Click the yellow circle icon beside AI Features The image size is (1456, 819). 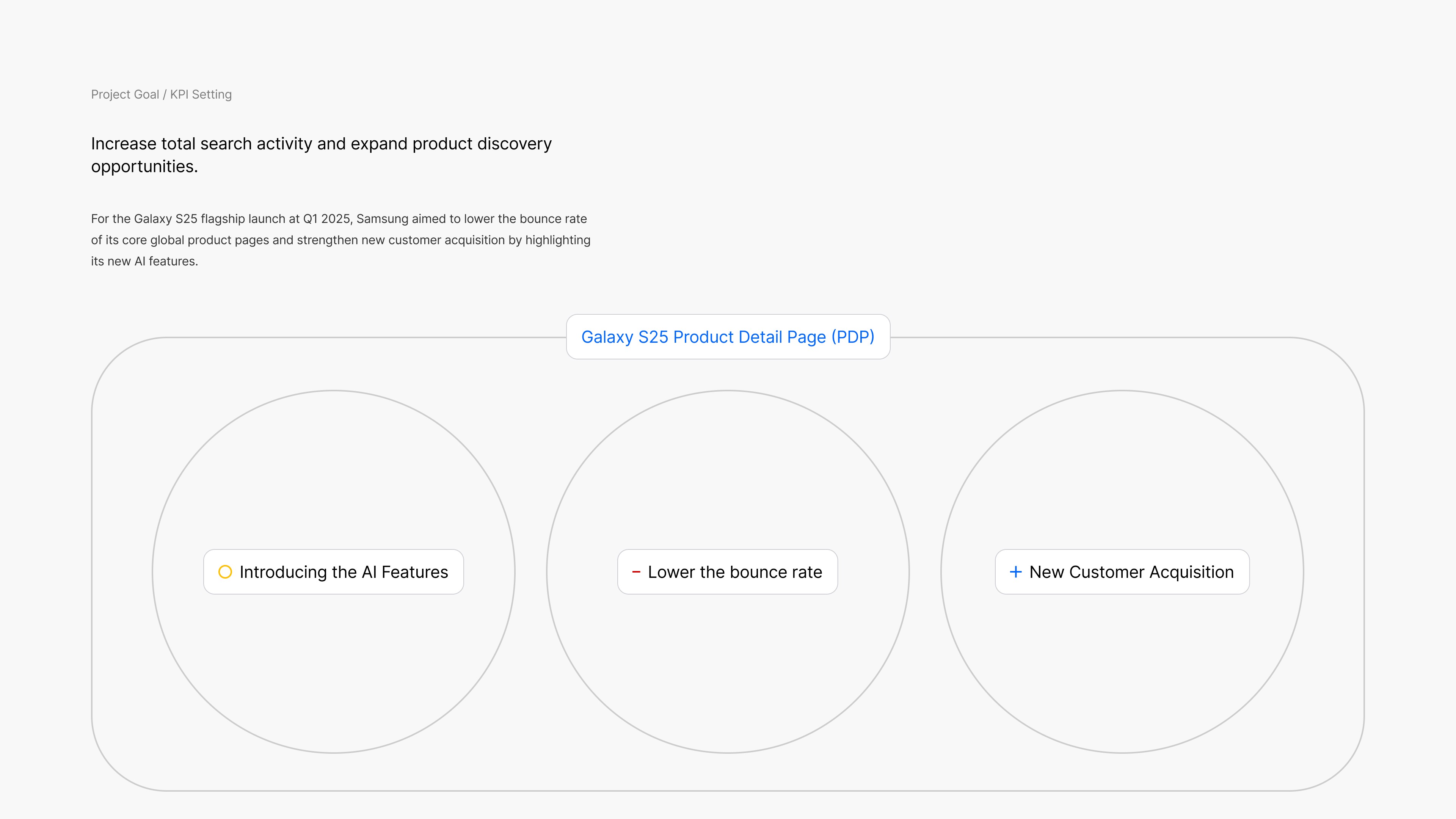(225, 572)
